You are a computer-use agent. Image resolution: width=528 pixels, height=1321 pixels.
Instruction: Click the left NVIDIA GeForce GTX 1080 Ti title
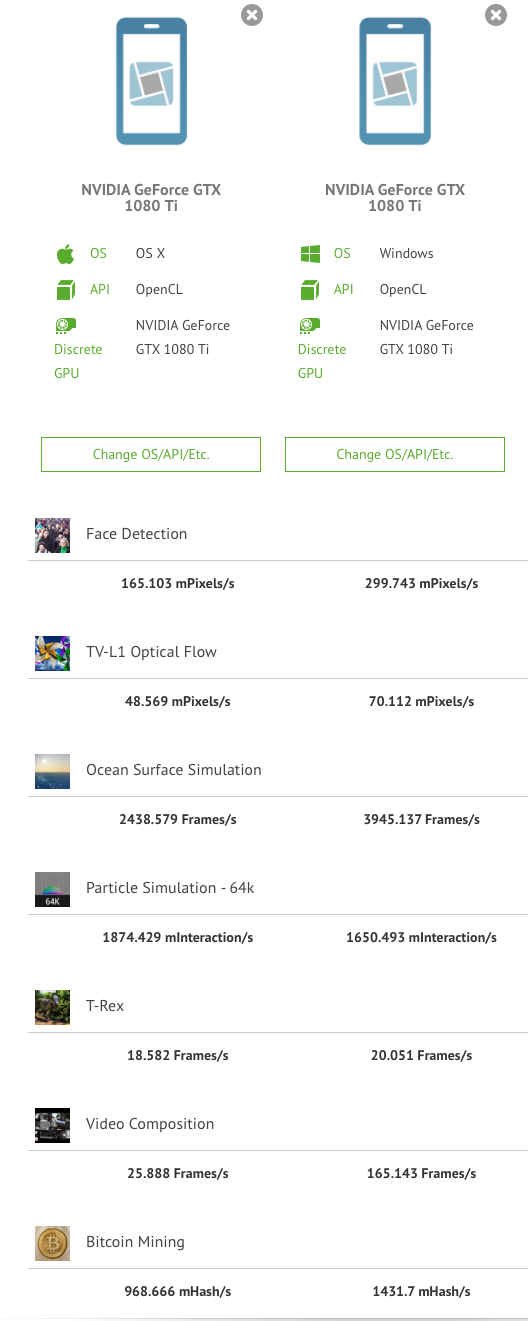151,198
